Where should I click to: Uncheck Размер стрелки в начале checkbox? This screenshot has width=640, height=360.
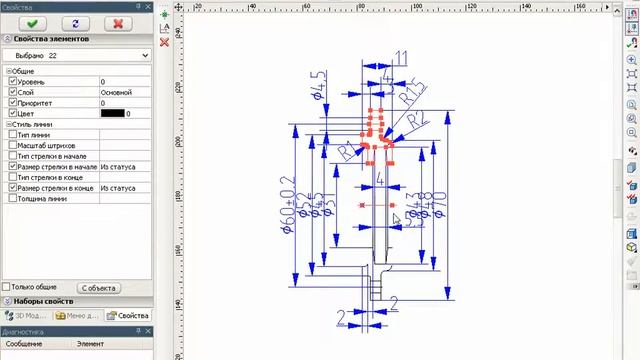[13, 167]
